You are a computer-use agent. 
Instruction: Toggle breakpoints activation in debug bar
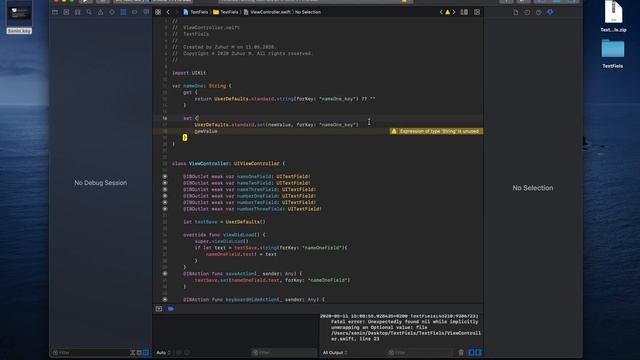point(171,309)
